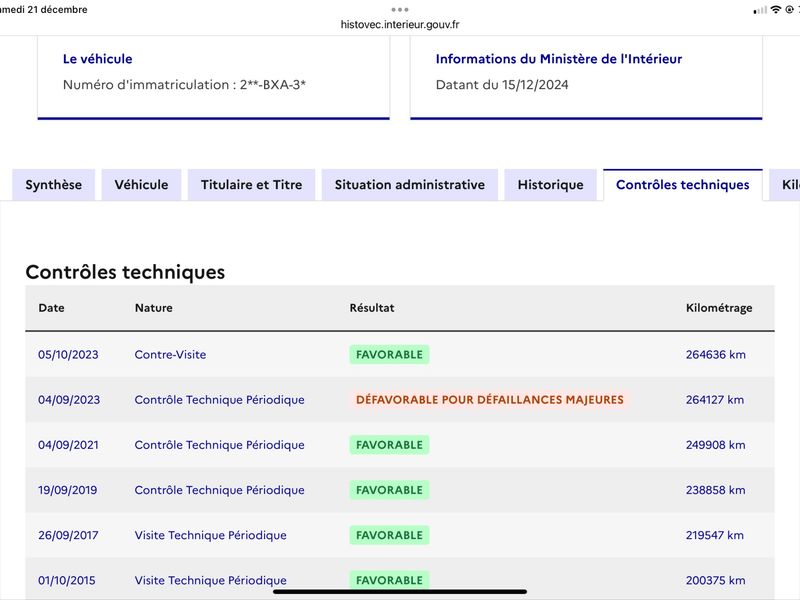Tap the three-dots multitasking icon at top

(400, 10)
